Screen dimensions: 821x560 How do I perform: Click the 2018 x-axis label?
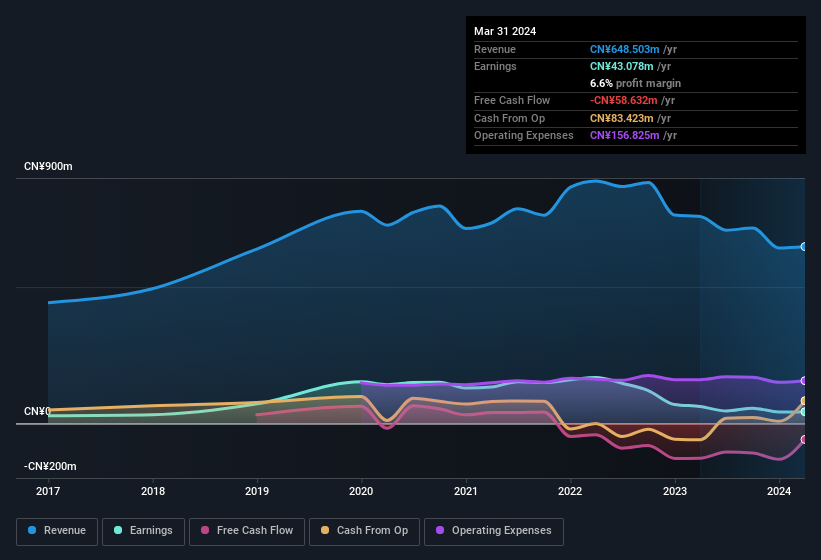(153, 491)
